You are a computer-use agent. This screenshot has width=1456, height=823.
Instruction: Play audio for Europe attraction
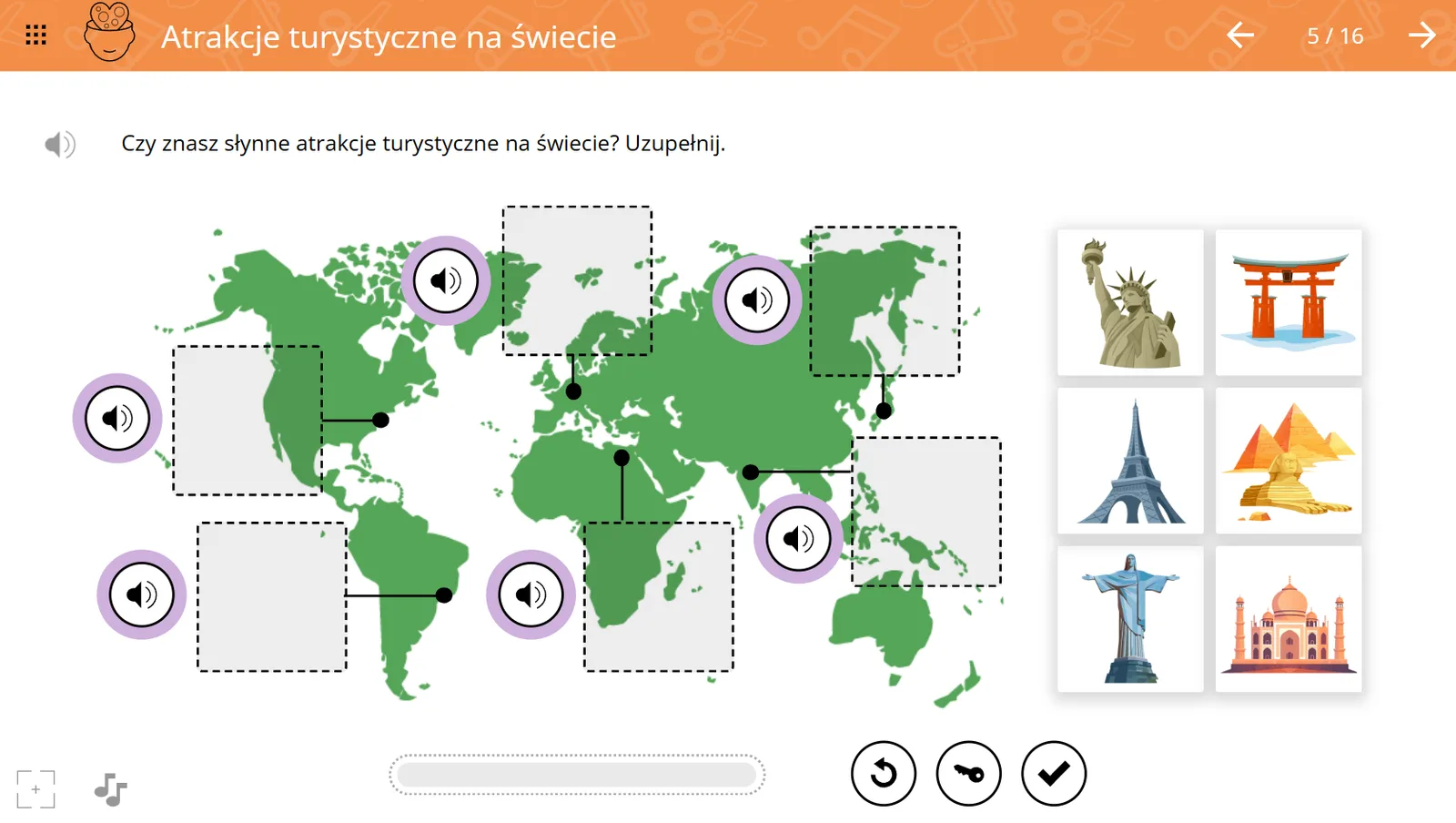coord(446,280)
